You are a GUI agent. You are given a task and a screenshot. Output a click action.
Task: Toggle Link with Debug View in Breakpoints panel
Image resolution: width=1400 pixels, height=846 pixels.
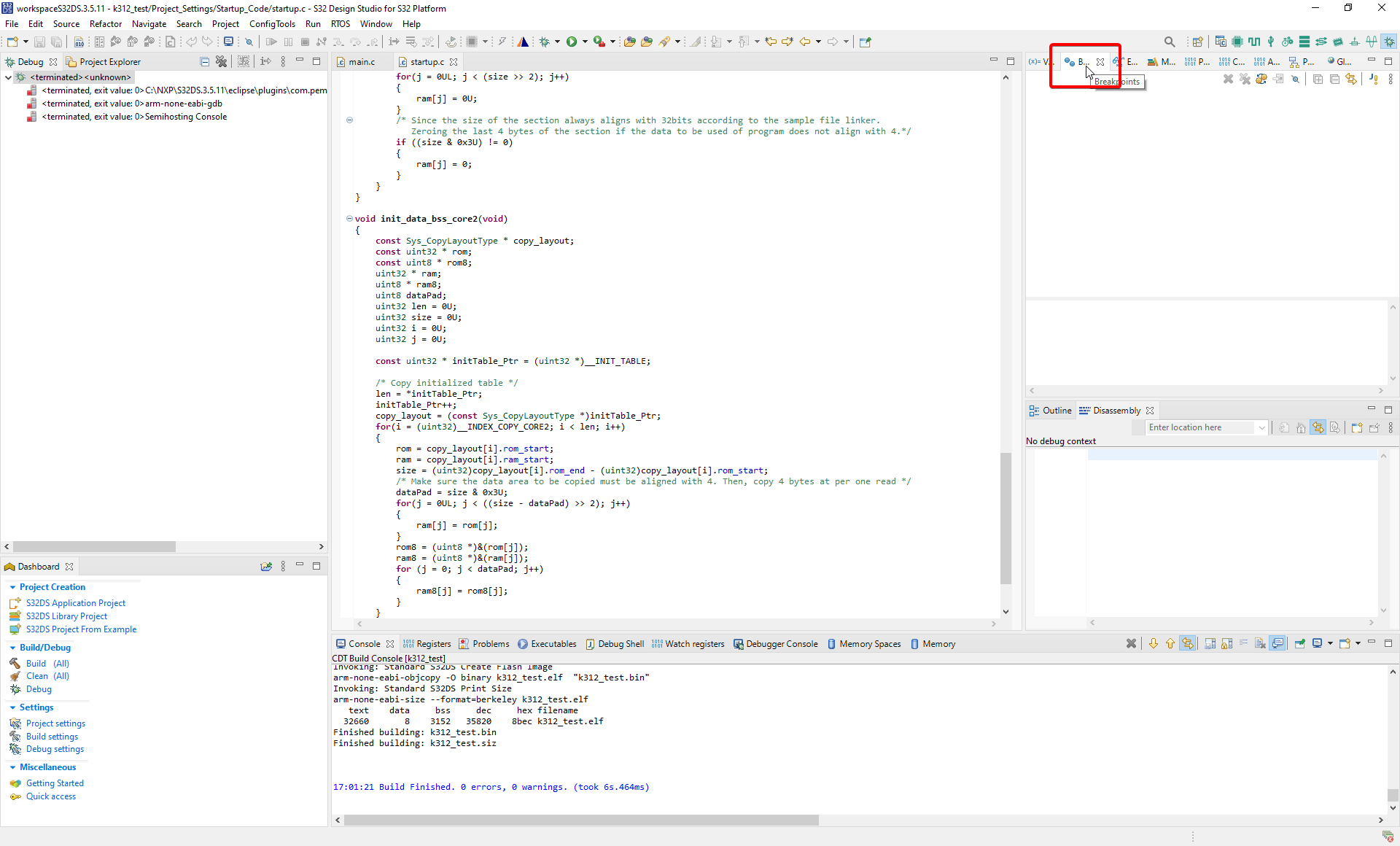pyautogui.click(x=1351, y=79)
